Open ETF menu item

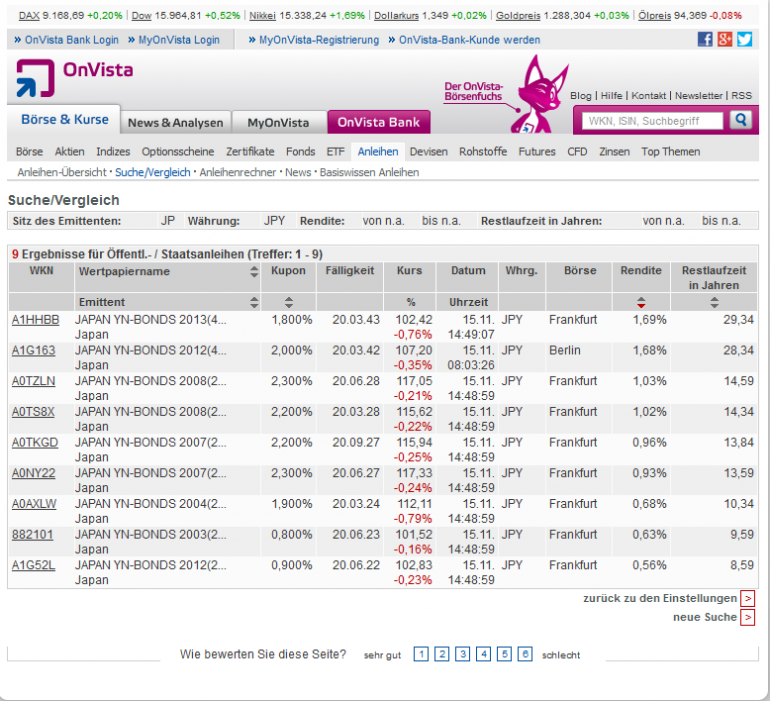[336, 152]
